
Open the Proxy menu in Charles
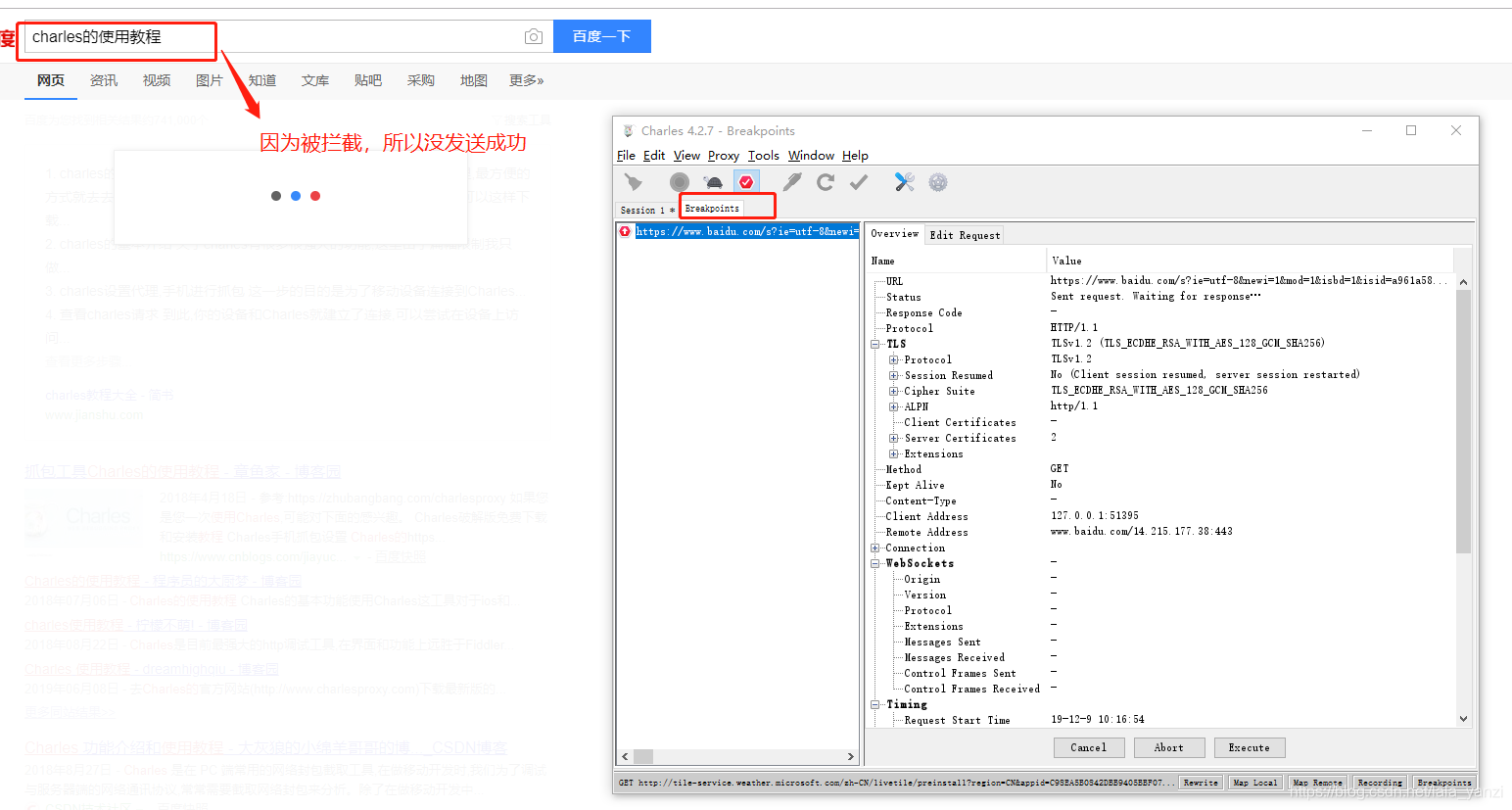[x=724, y=156]
